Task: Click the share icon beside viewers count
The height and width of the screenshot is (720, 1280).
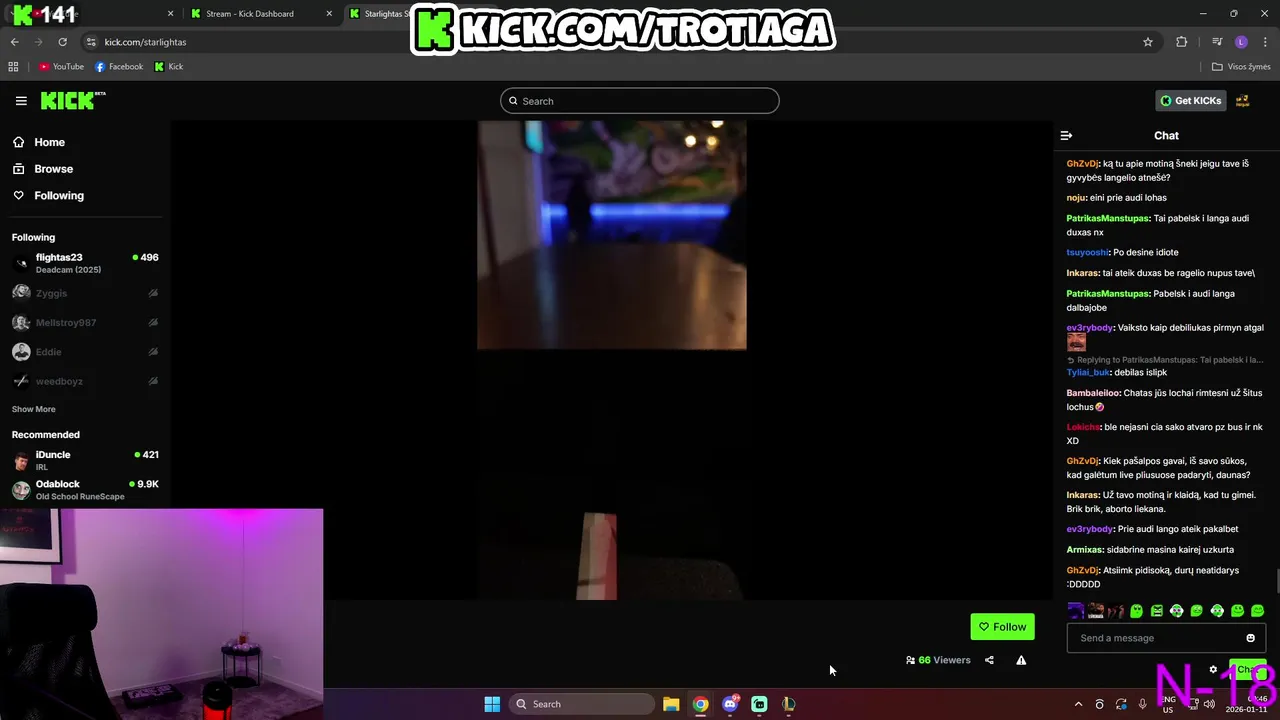Action: (x=989, y=660)
